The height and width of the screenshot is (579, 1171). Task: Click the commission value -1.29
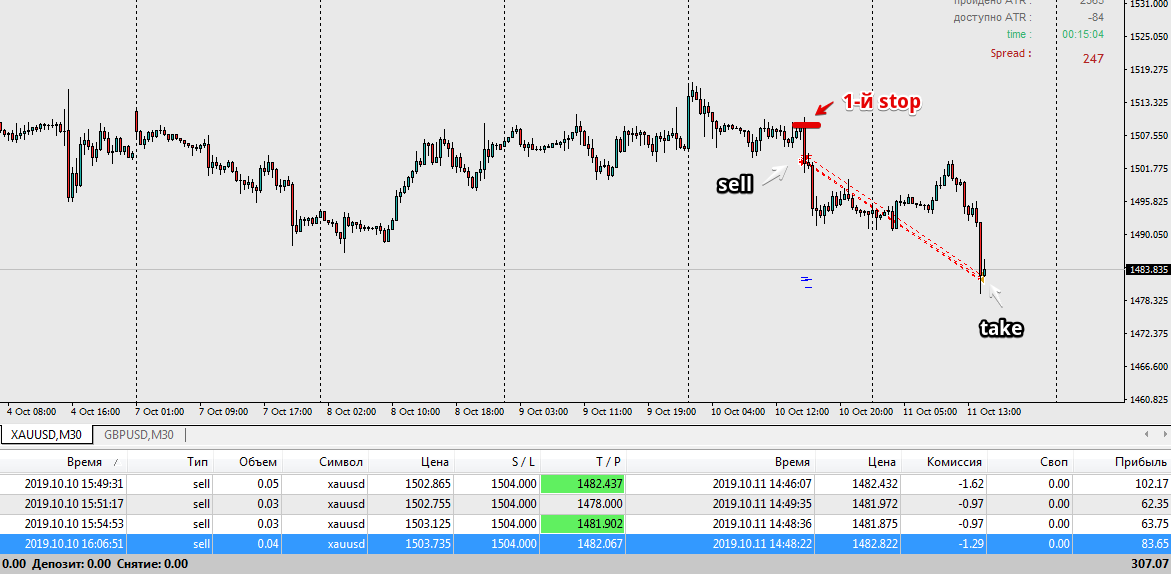click(972, 543)
